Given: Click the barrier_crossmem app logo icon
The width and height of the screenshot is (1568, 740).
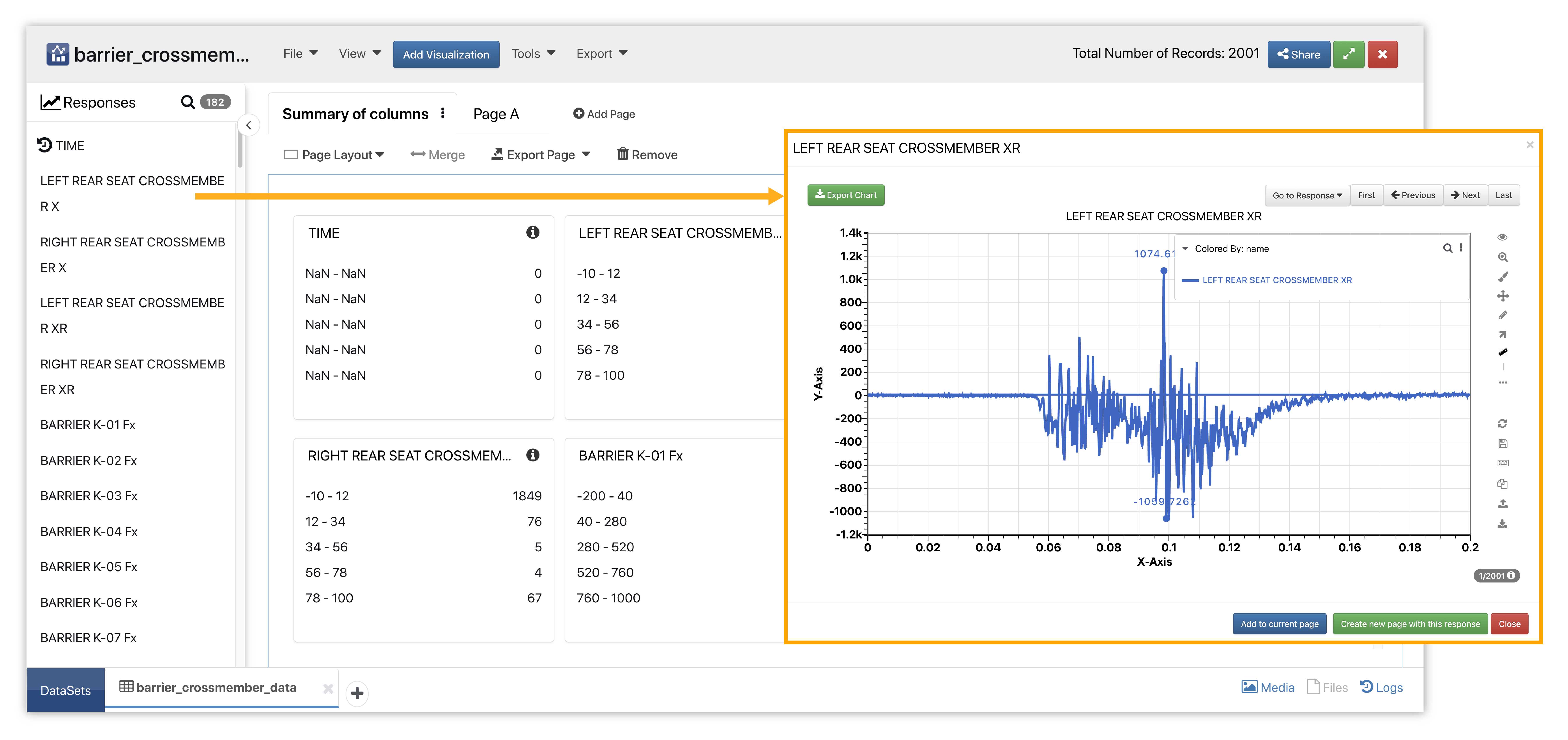Looking at the screenshot, I should (58, 54).
